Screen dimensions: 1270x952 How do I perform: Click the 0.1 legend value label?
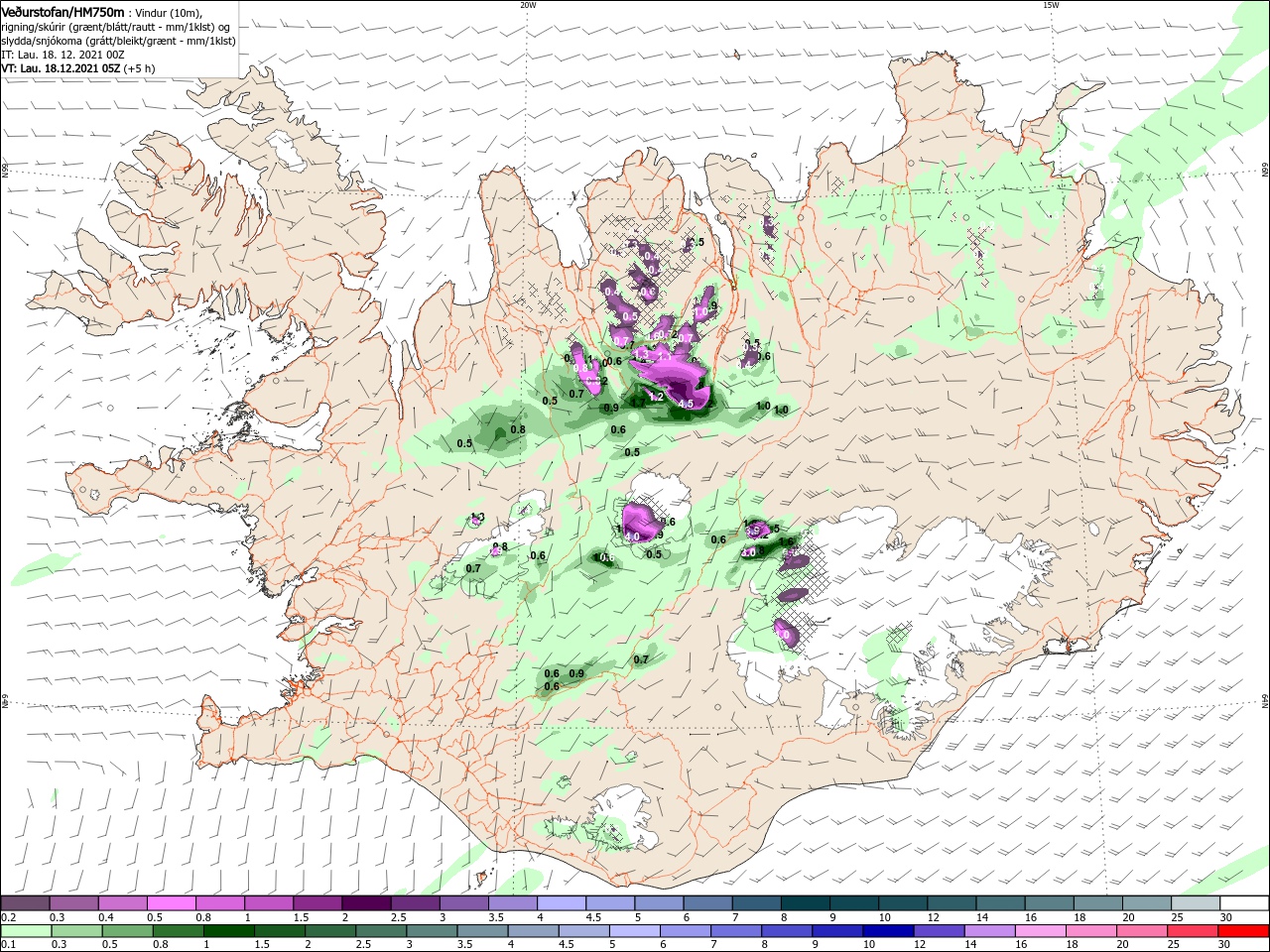click(9, 945)
